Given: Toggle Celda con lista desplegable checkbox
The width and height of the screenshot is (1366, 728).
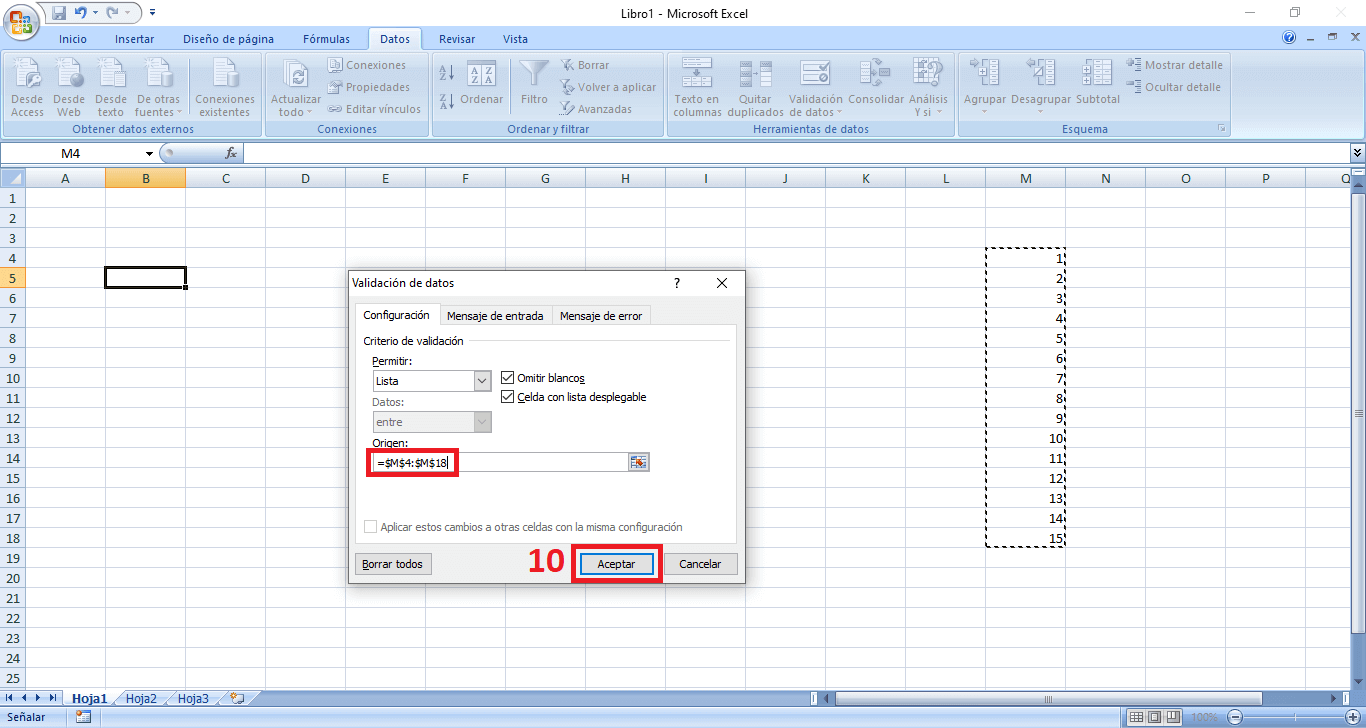Looking at the screenshot, I should pyautogui.click(x=508, y=397).
